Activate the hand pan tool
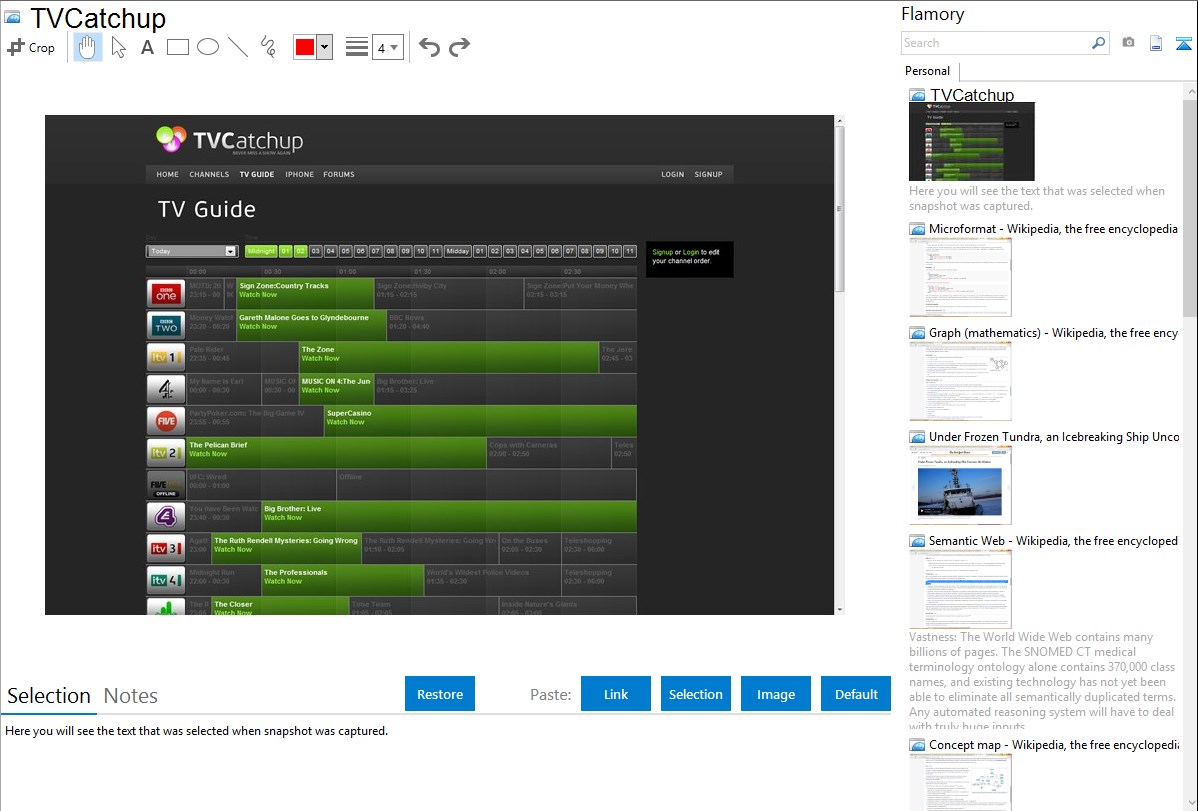 point(88,47)
